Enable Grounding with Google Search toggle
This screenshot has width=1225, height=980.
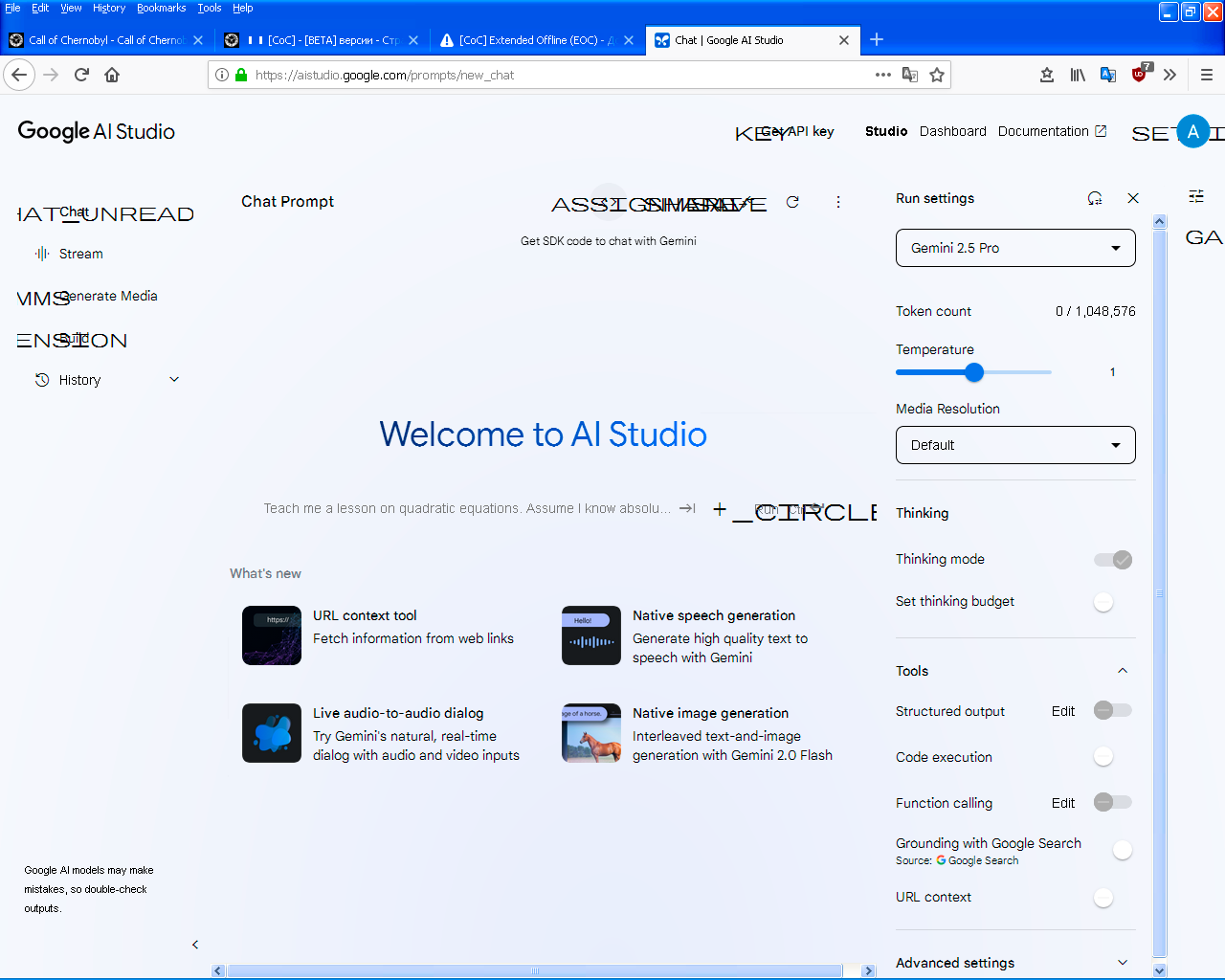tap(1124, 850)
